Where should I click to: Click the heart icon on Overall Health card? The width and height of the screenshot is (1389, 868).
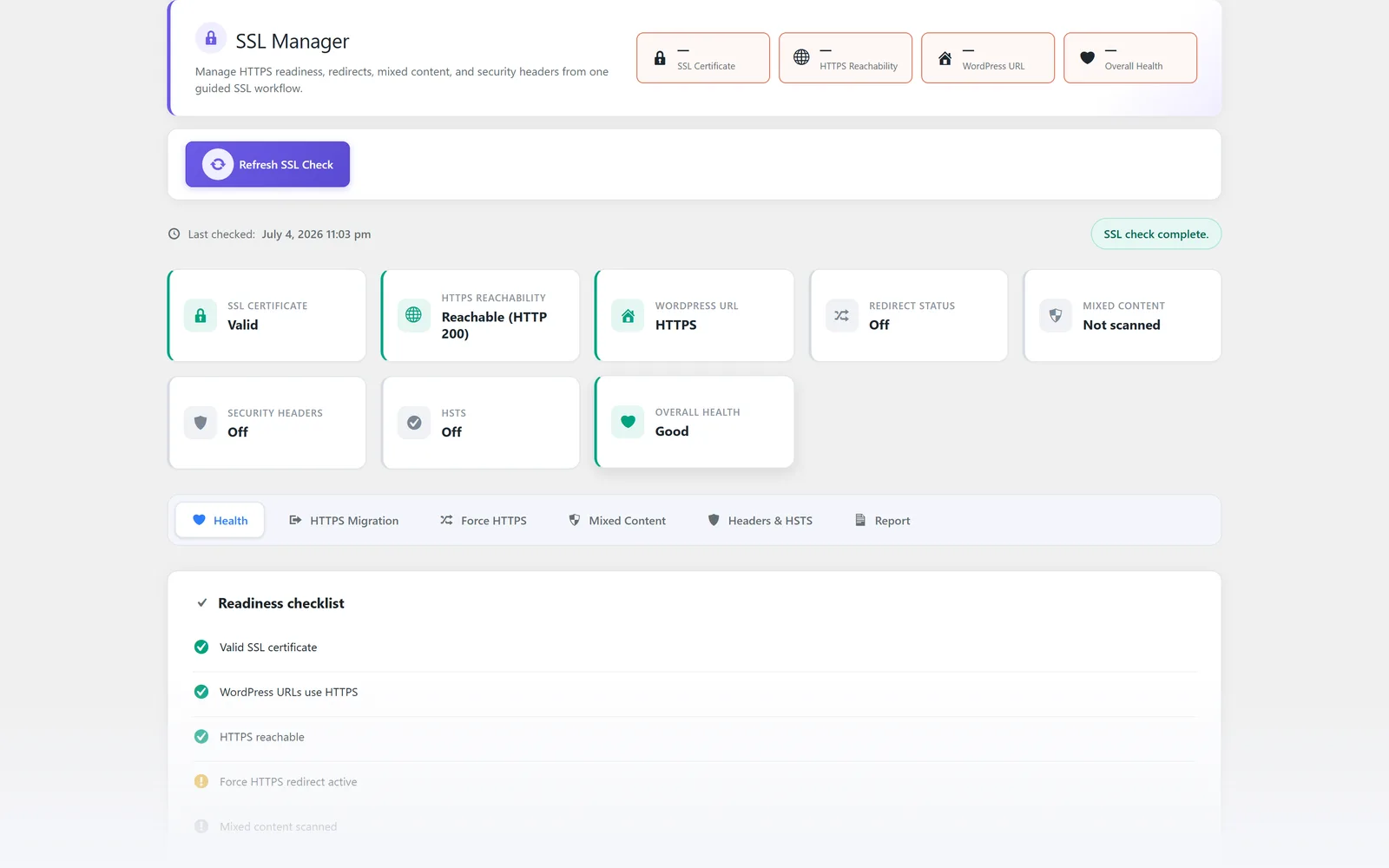click(628, 422)
